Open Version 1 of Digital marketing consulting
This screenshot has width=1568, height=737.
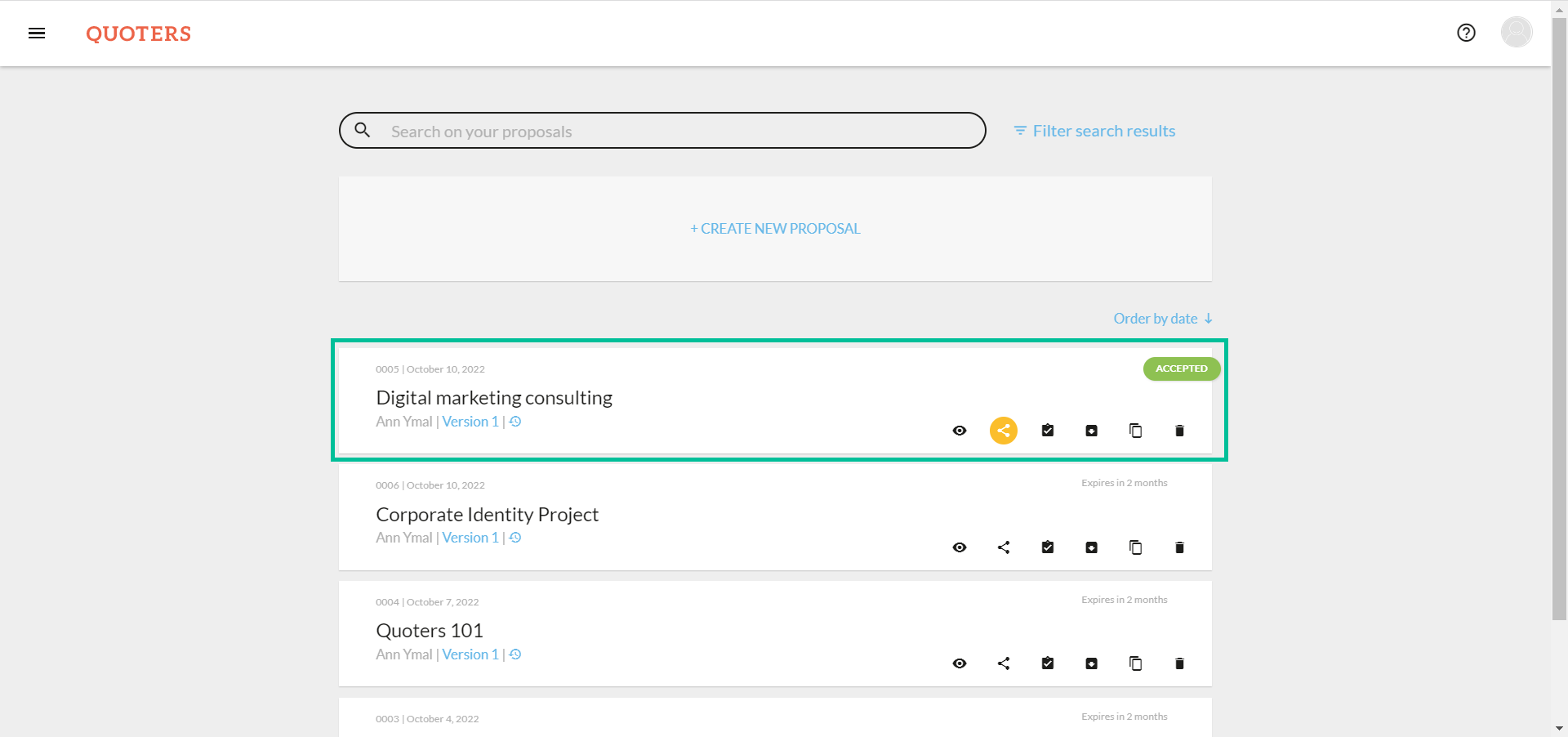470,422
